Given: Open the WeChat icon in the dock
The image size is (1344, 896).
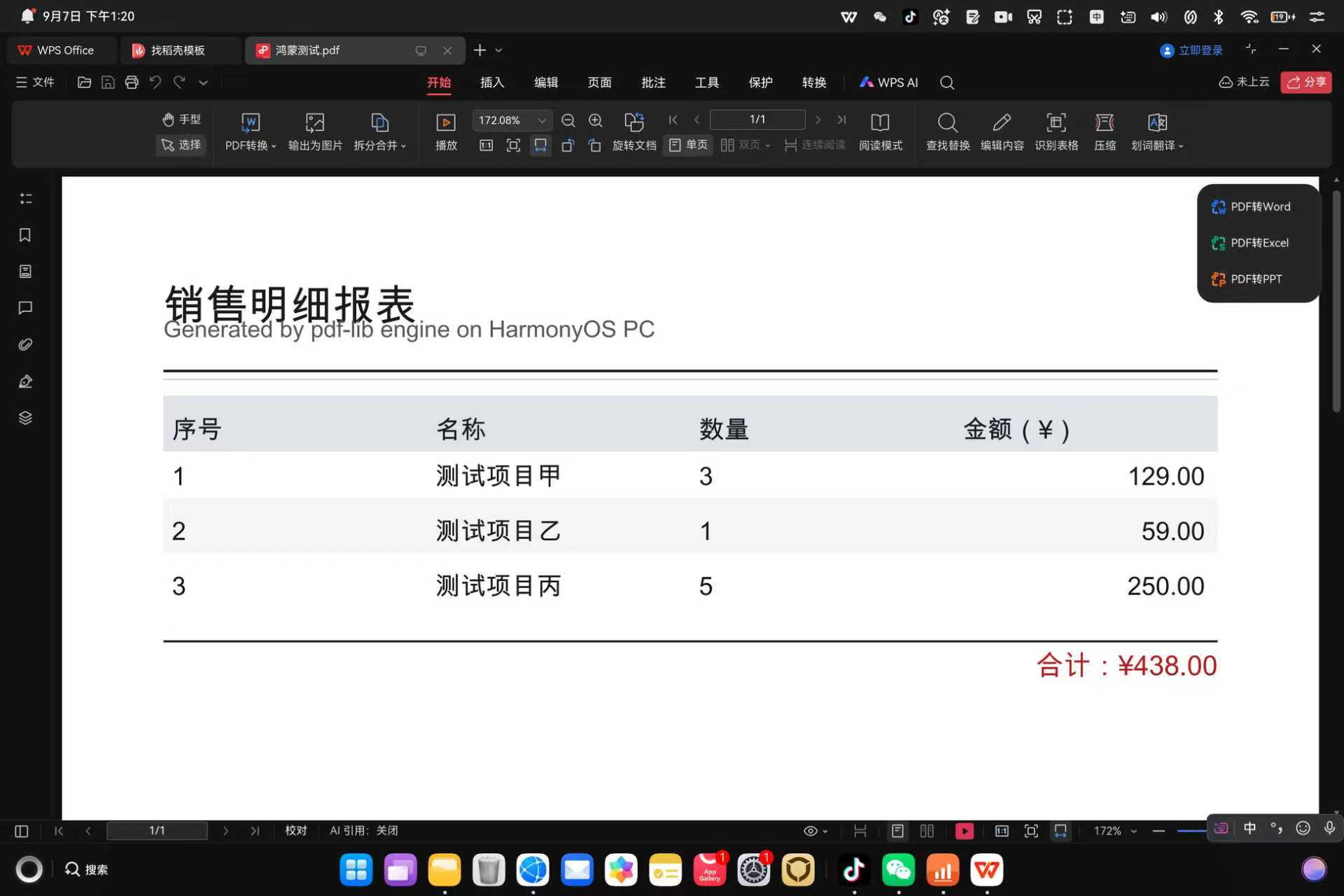Looking at the screenshot, I should pyautogui.click(x=898, y=870).
